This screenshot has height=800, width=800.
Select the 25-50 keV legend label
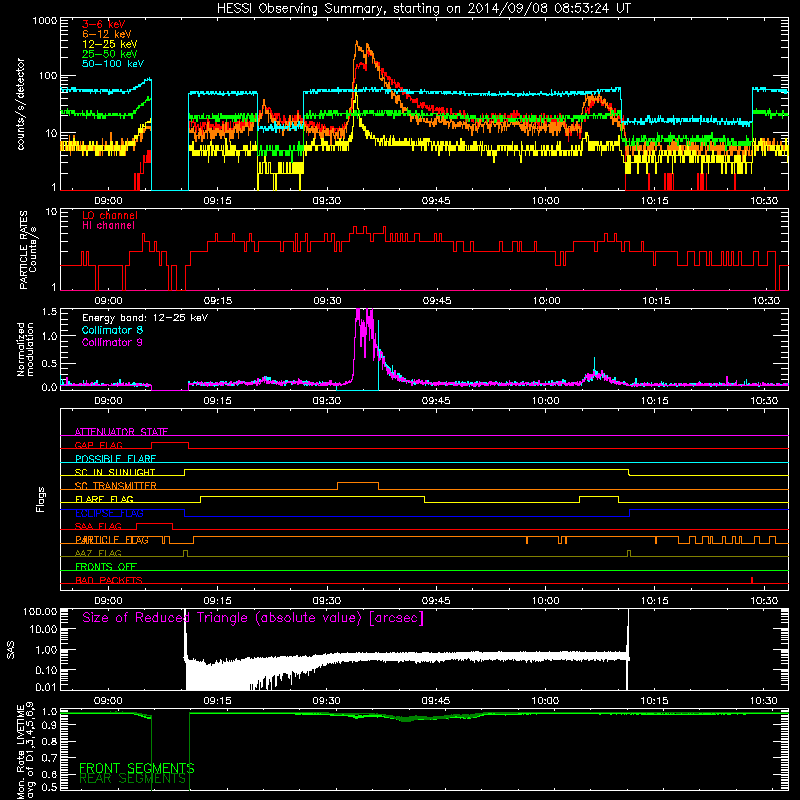coord(110,54)
